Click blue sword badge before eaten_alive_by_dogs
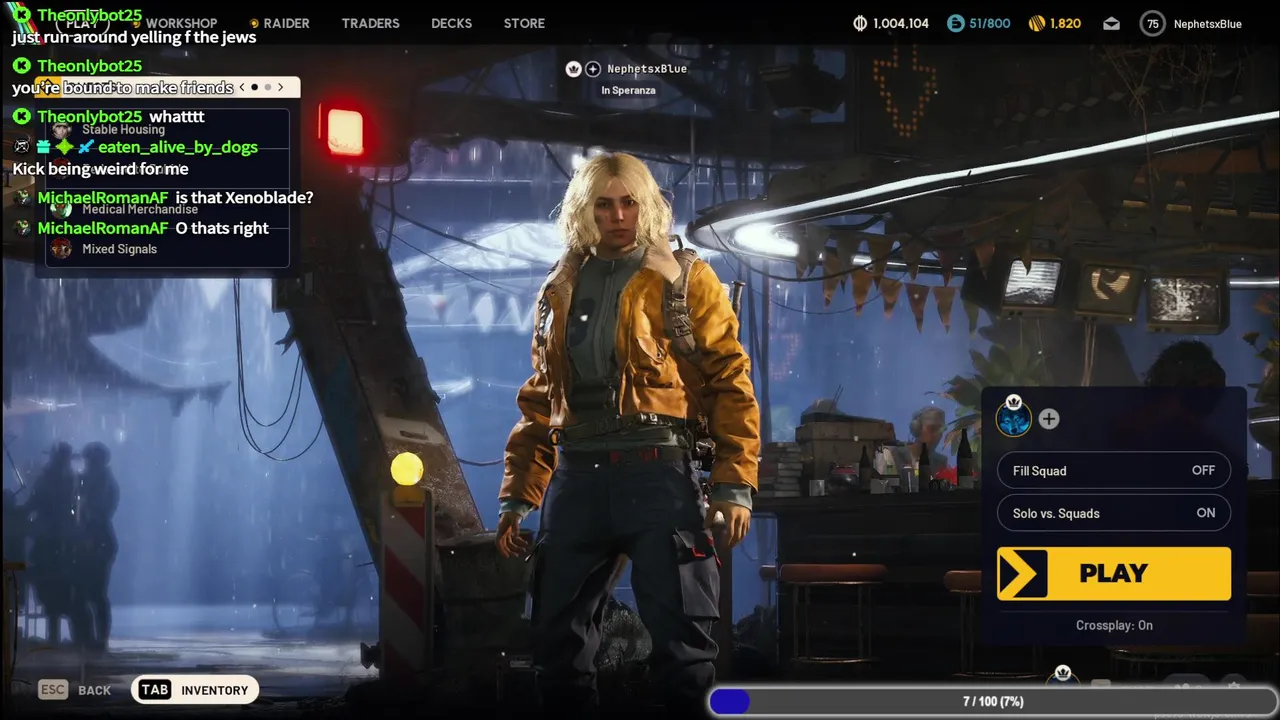 (x=86, y=147)
